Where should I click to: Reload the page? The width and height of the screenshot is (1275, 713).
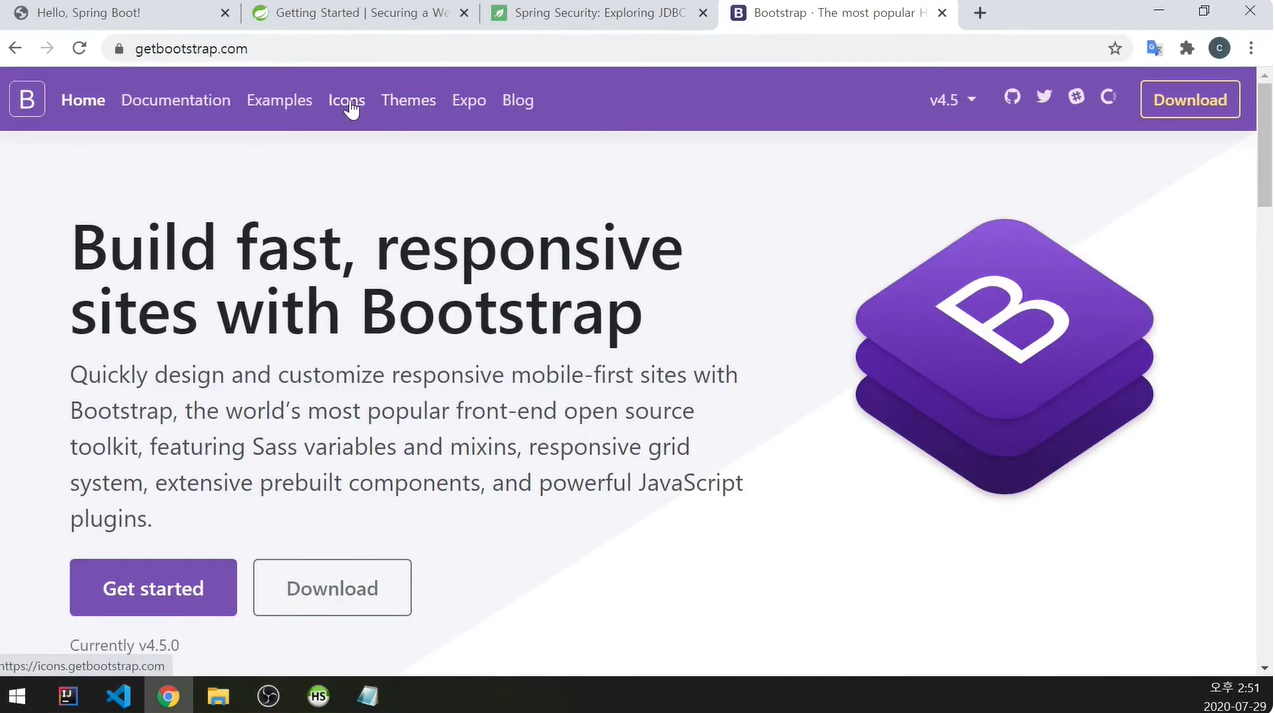(80, 48)
